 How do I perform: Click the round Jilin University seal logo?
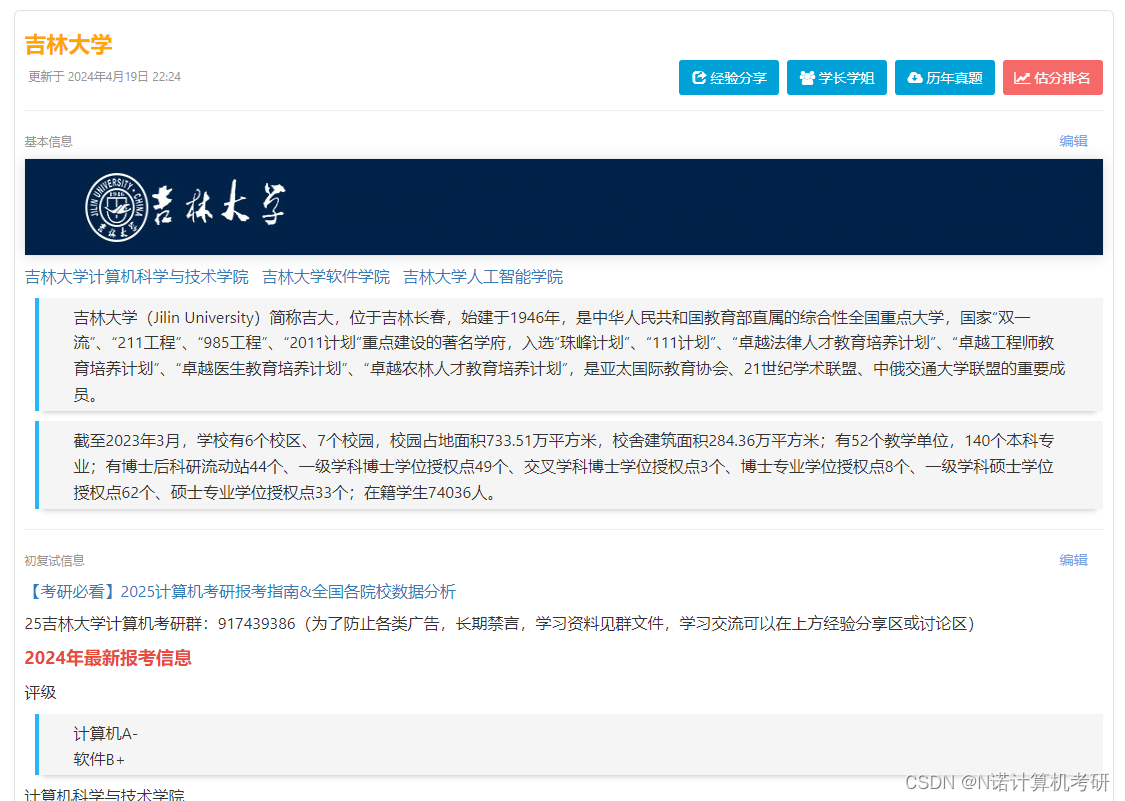click(x=116, y=207)
